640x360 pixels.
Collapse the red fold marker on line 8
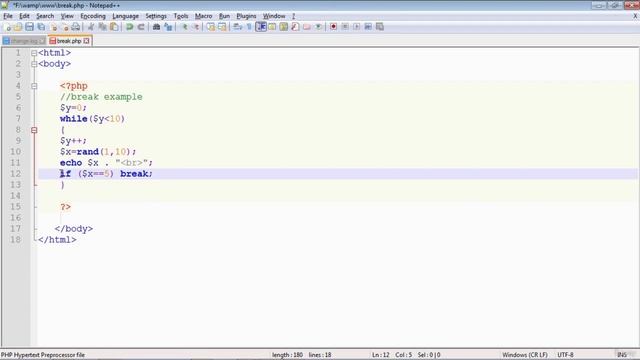click(34, 130)
